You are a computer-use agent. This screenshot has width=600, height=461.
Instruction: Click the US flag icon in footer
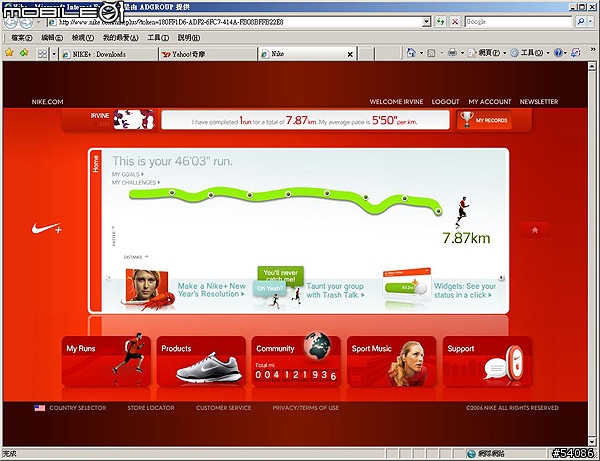pos(39,408)
